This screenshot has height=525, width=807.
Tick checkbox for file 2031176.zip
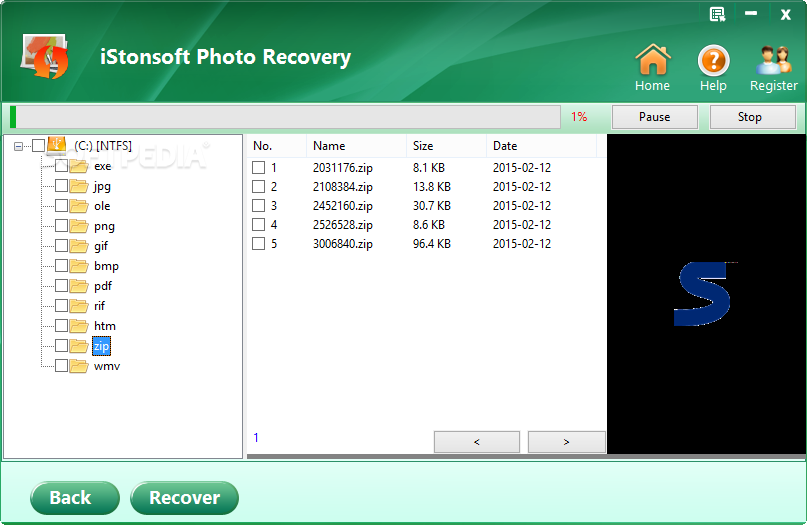(258, 167)
